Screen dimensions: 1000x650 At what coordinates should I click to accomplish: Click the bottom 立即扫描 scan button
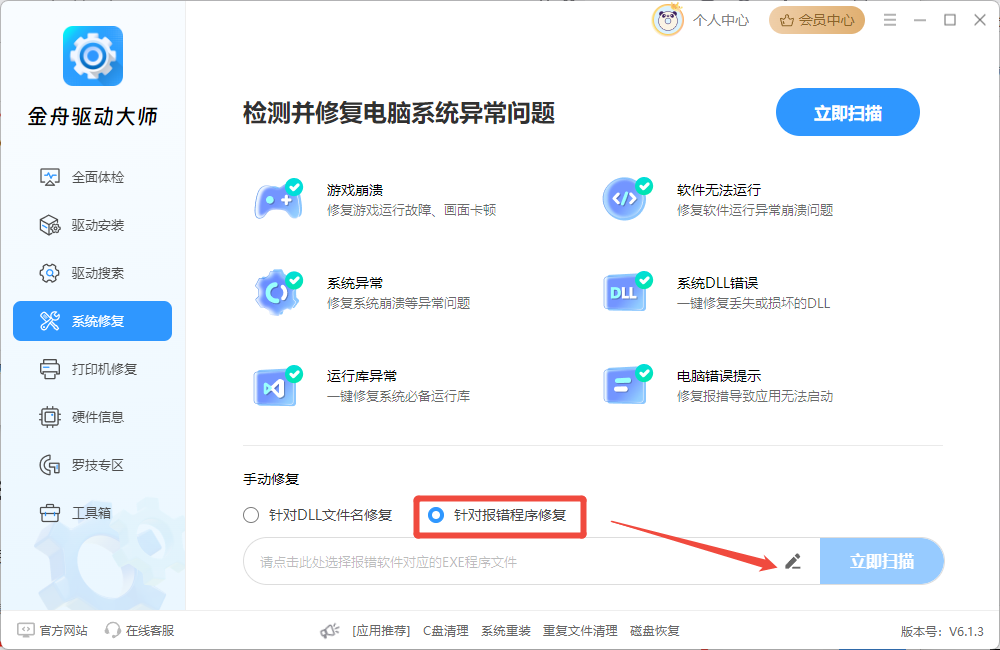point(882,561)
